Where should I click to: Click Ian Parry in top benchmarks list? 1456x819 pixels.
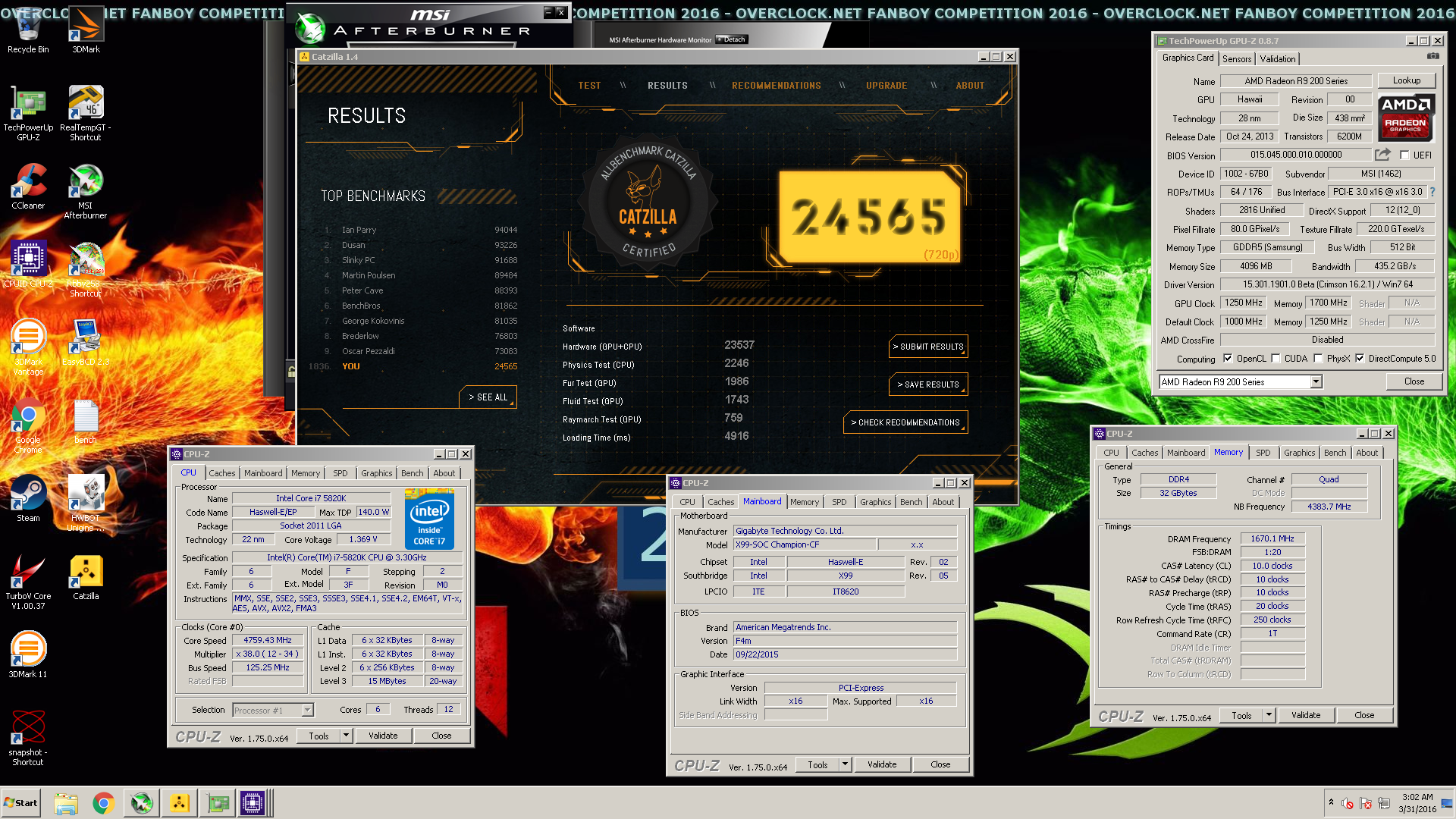[359, 230]
